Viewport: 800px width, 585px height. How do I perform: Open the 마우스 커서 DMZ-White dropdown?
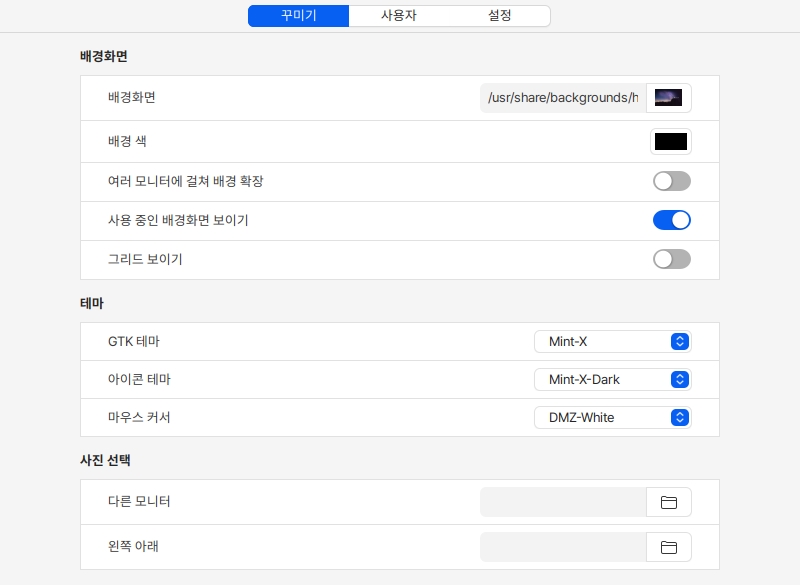[x=612, y=417]
